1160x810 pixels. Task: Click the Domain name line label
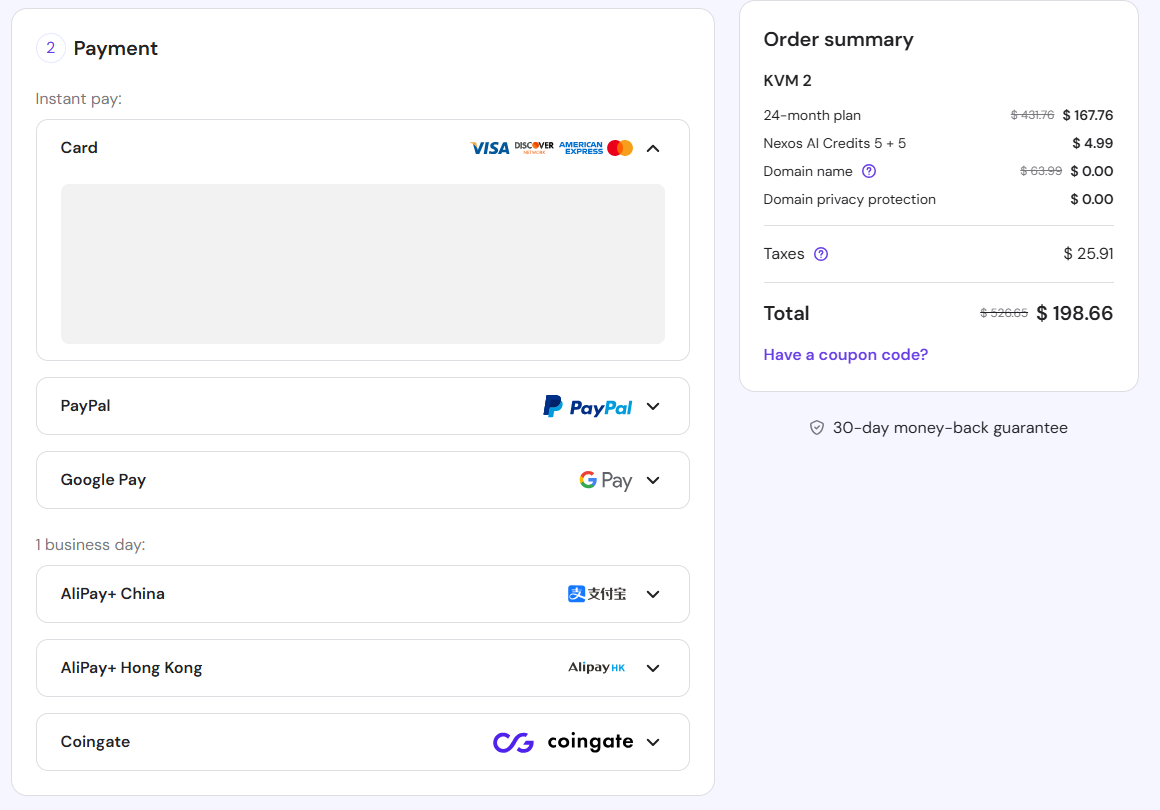pos(808,172)
